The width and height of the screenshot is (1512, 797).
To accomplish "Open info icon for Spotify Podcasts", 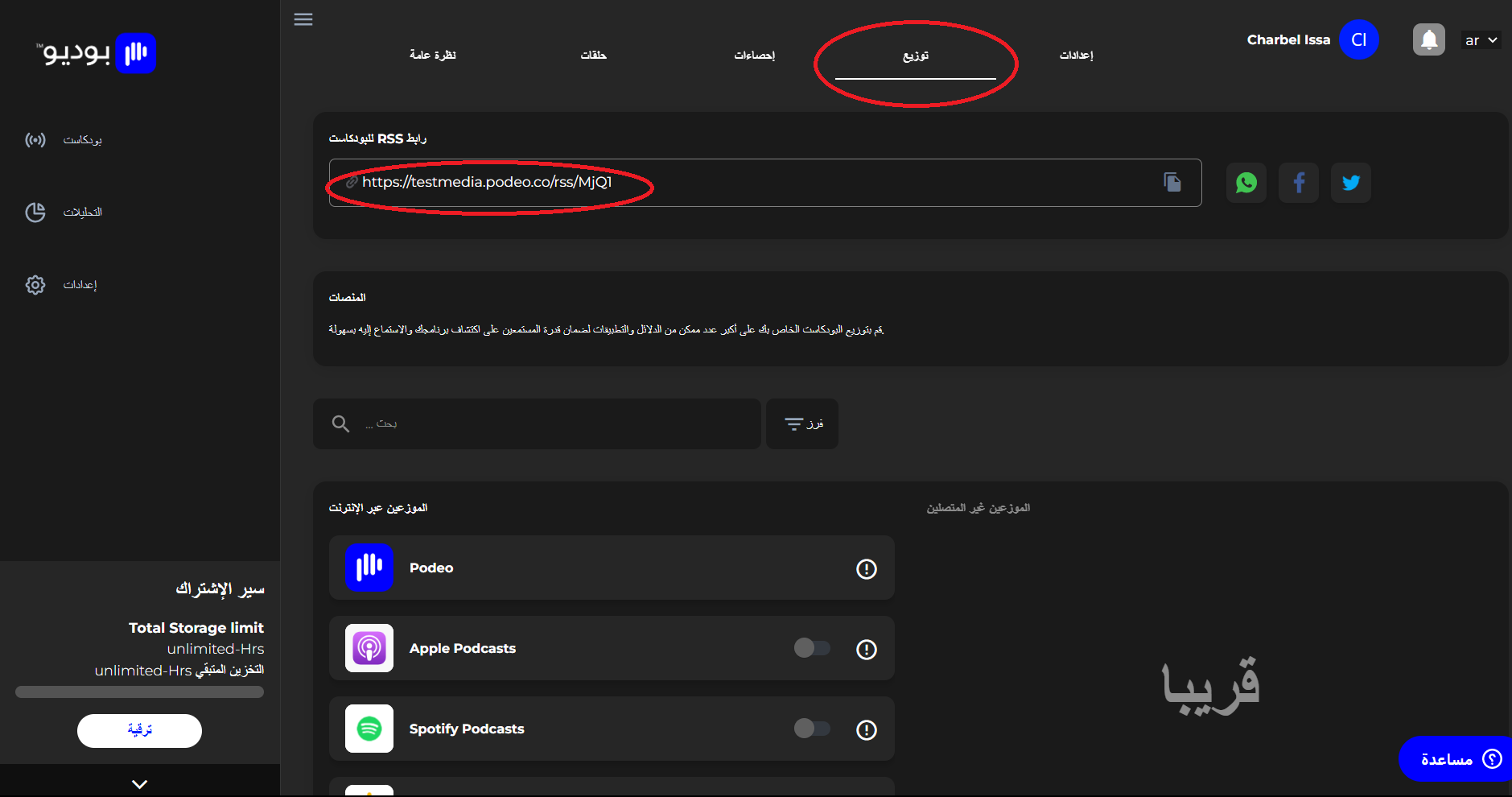I will click(x=867, y=730).
